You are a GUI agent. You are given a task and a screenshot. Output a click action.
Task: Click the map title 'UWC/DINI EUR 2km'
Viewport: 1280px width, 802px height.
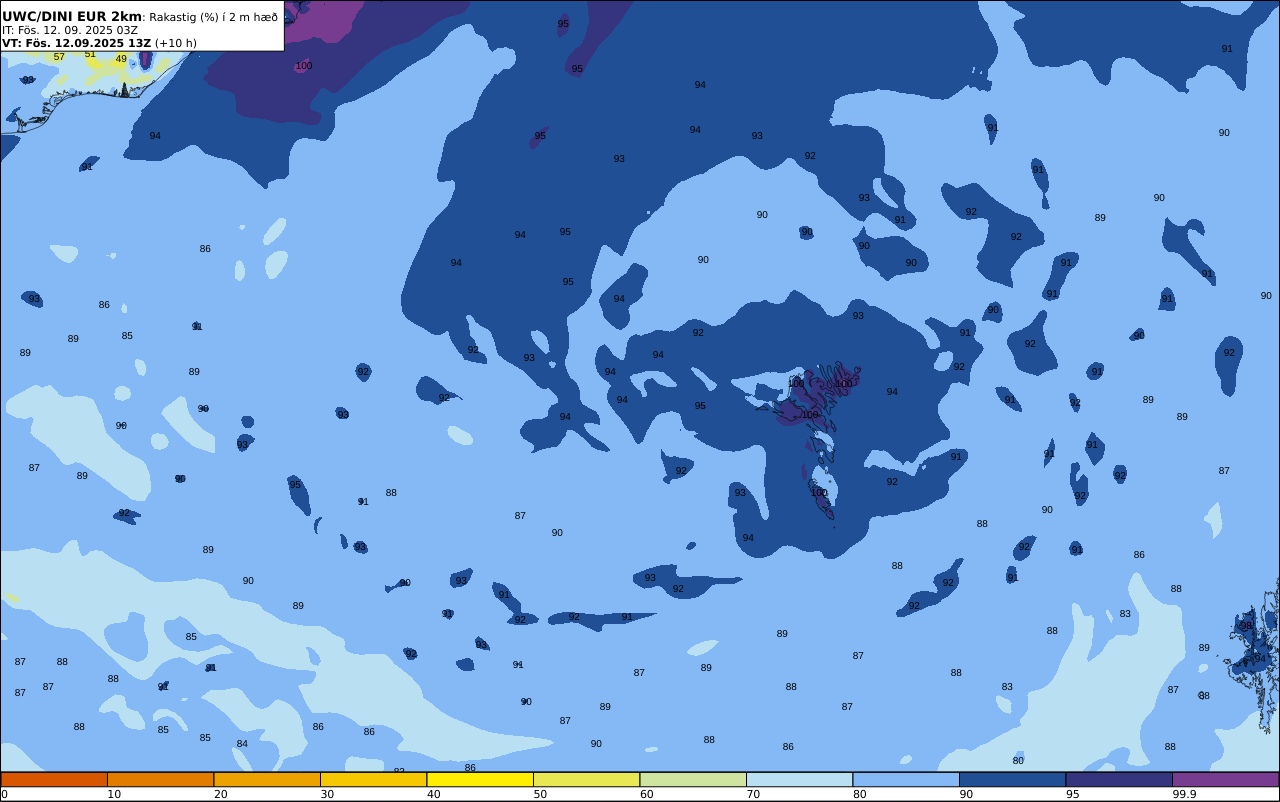pos(72,17)
